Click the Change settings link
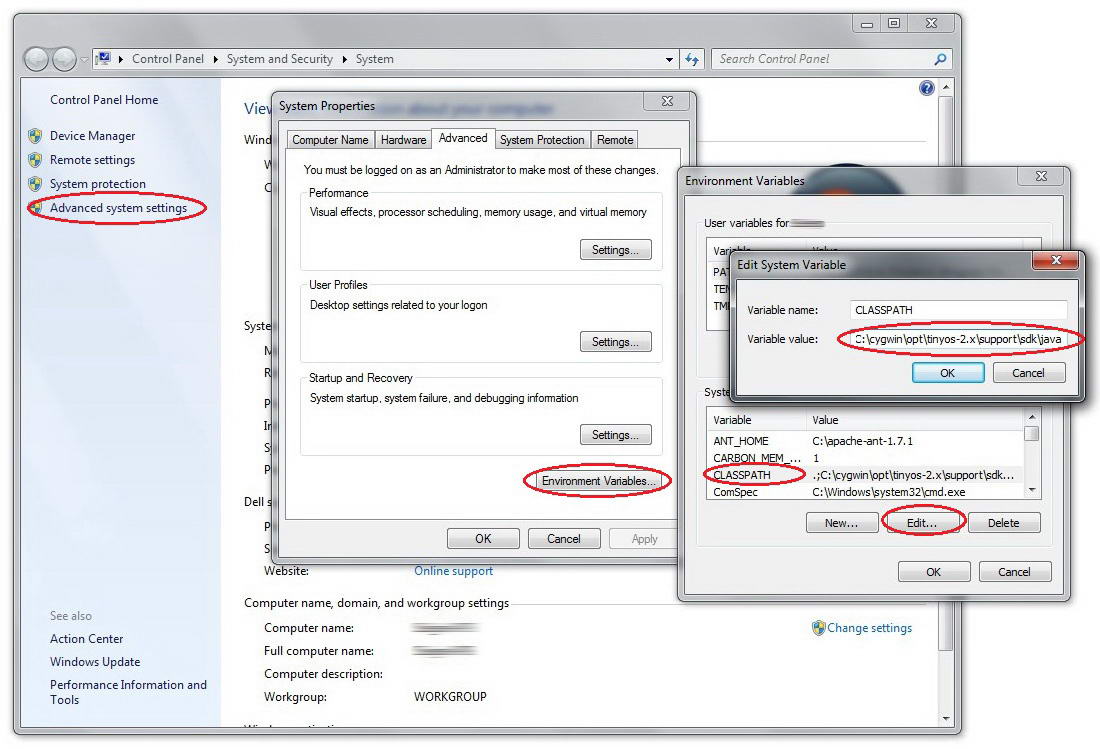This screenshot has width=1100, height=749. 869,628
